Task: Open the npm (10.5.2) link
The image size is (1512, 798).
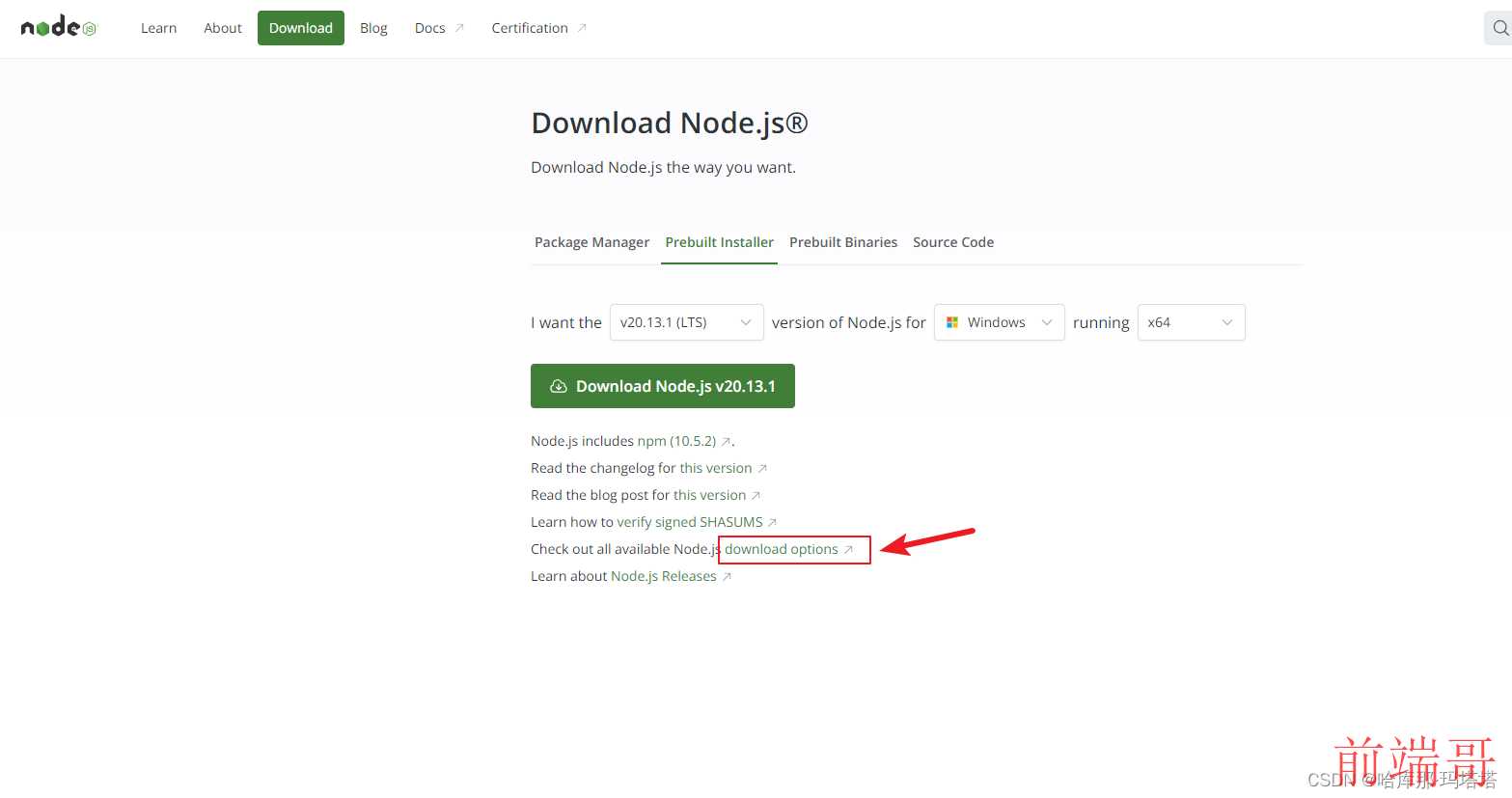Action: point(676,441)
